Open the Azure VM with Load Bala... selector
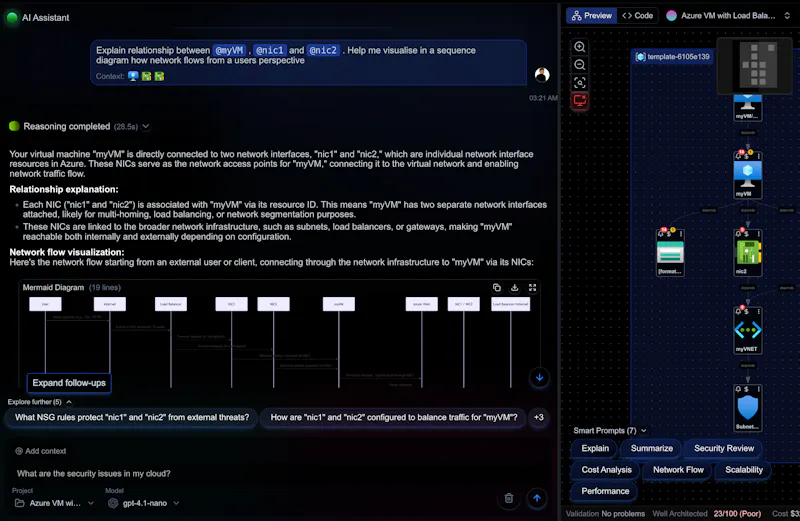This screenshot has height=521, width=800. point(729,16)
